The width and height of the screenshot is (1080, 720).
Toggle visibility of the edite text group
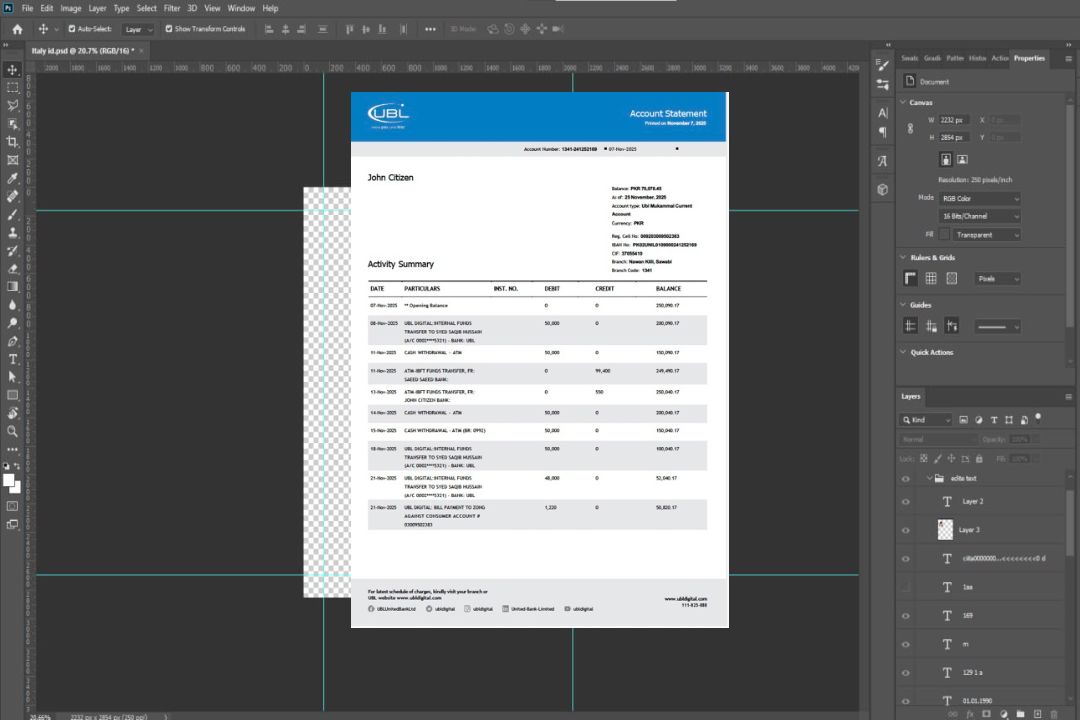[x=906, y=478]
